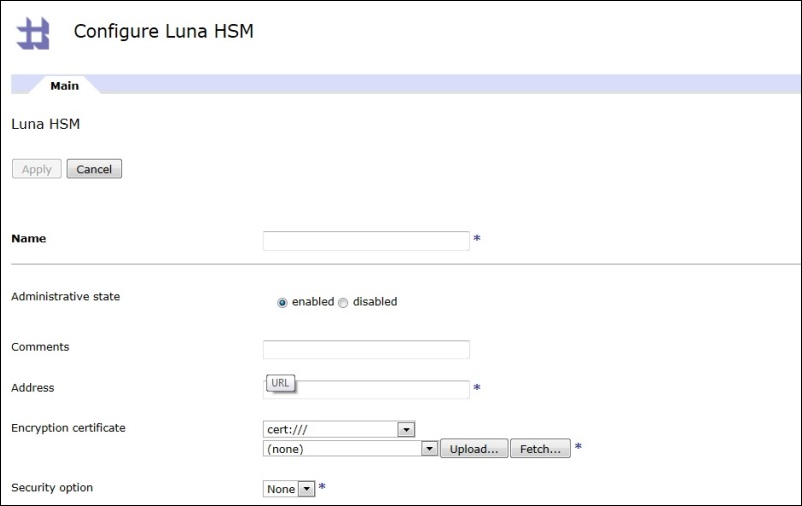Click the Comments label
The height and width of the screenshot is (506, 802).
pyautogui.click(x=40, y=347)
